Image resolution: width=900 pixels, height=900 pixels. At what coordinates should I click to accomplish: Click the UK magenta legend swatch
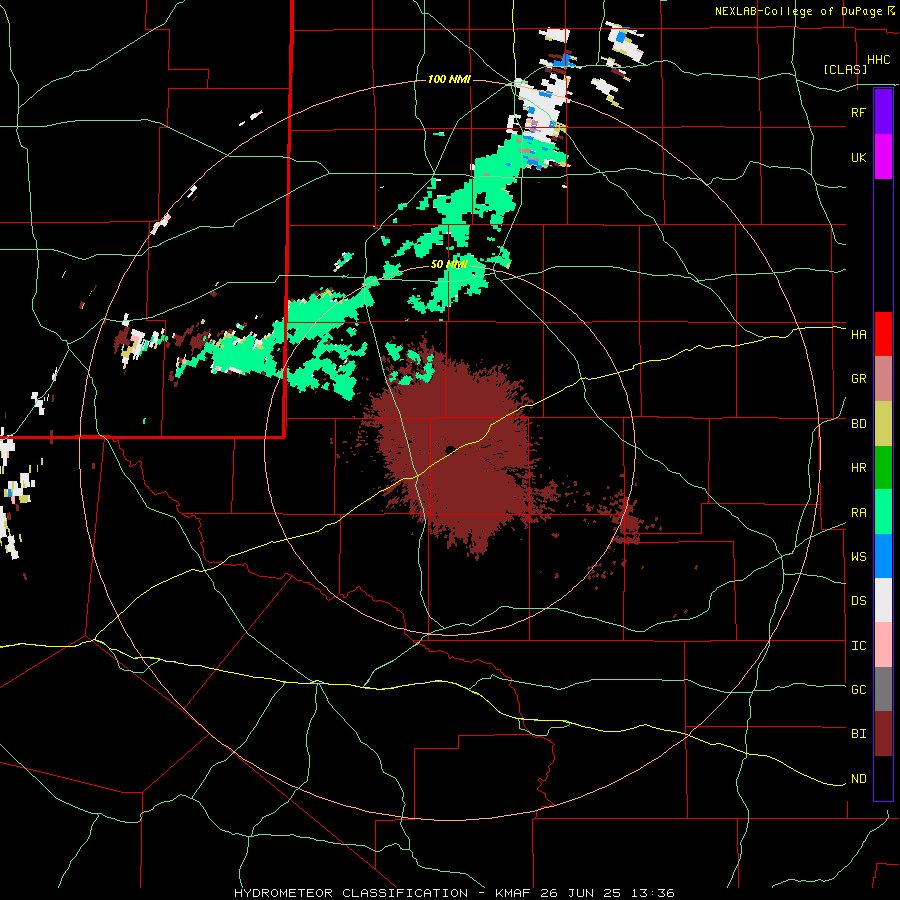883,157
